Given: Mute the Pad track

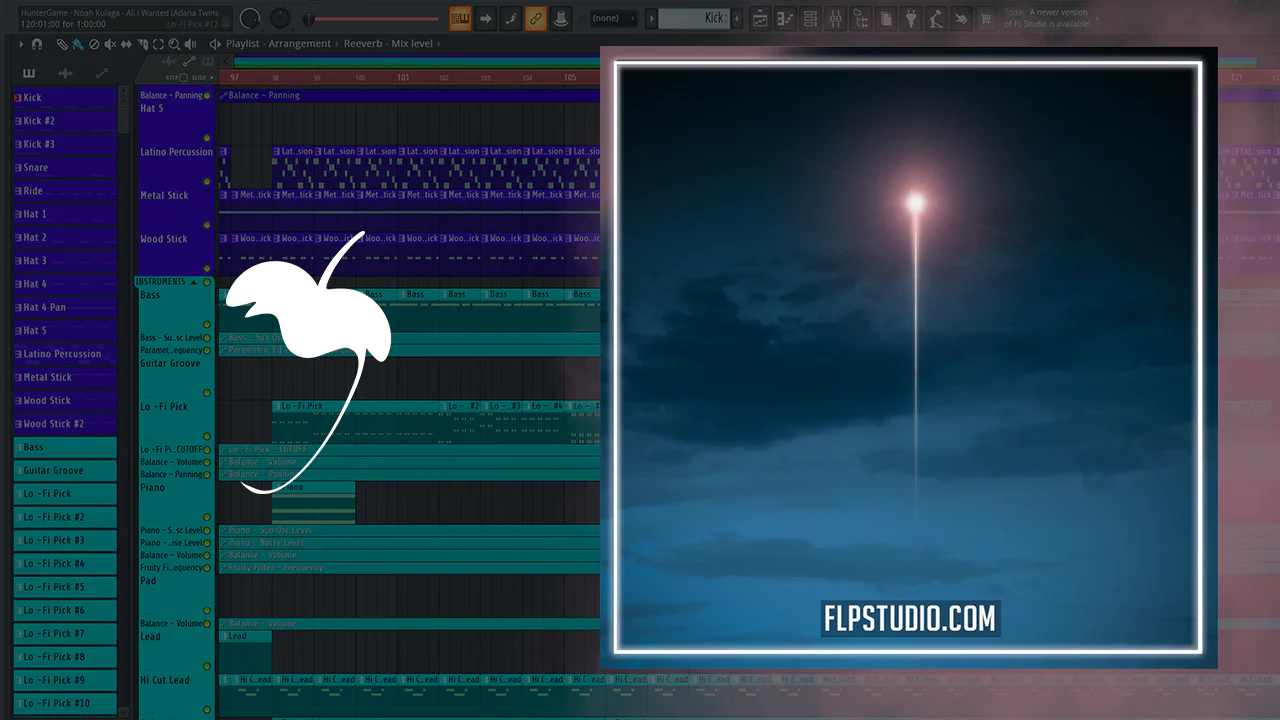Looking at the screenshot, I should (207, 610).
